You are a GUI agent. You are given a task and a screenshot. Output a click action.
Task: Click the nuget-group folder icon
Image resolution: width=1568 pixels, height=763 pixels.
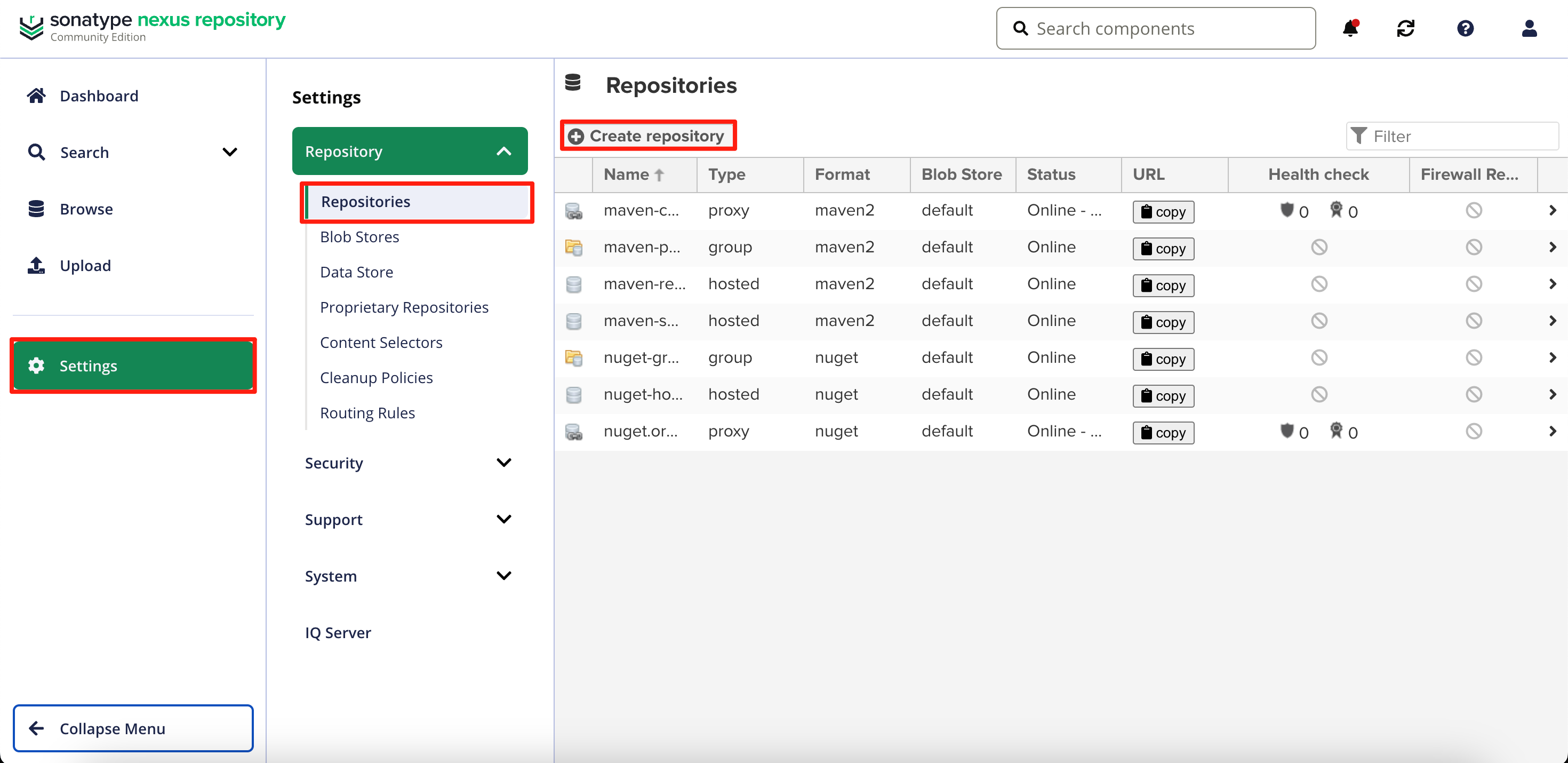tap(573, 358)
